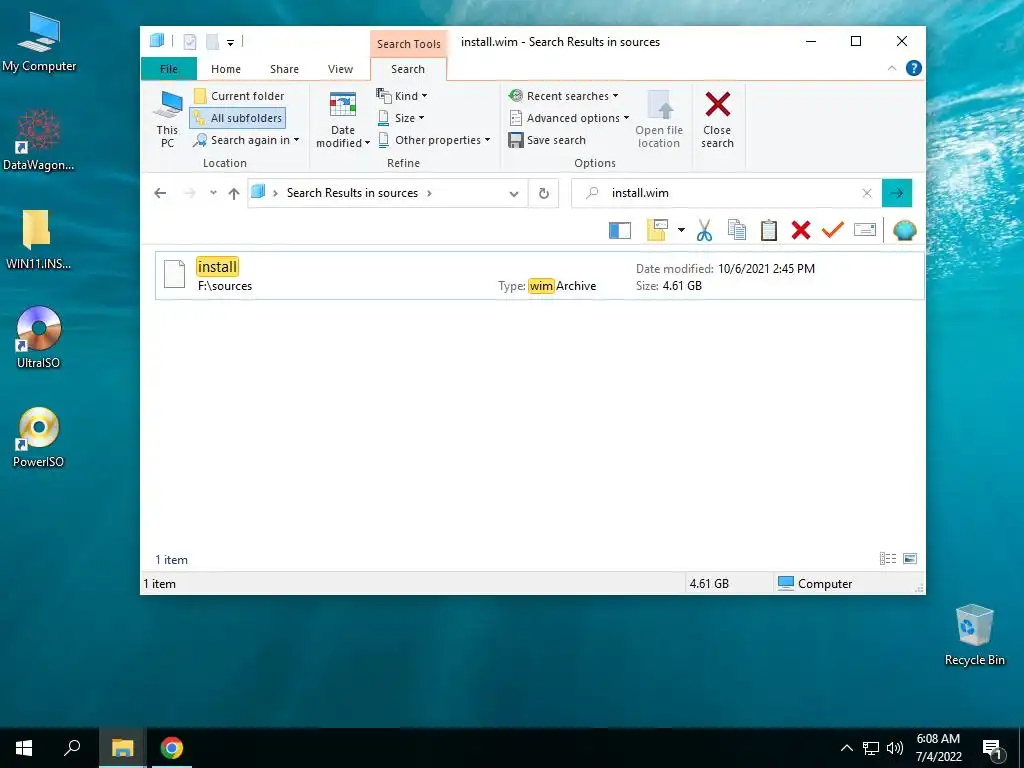
Task: Show hidden system tray icons
Action: [846, 748]
